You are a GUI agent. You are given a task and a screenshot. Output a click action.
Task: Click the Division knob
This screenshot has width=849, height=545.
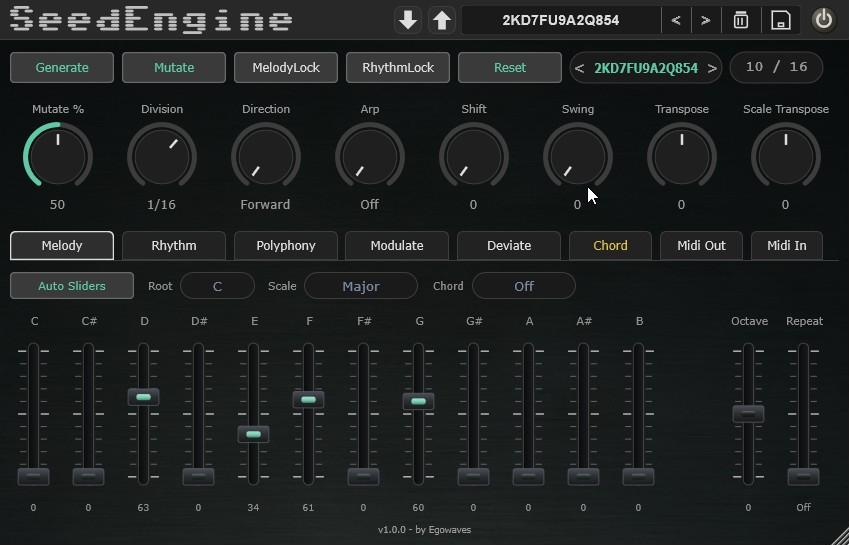click(162, 157)
